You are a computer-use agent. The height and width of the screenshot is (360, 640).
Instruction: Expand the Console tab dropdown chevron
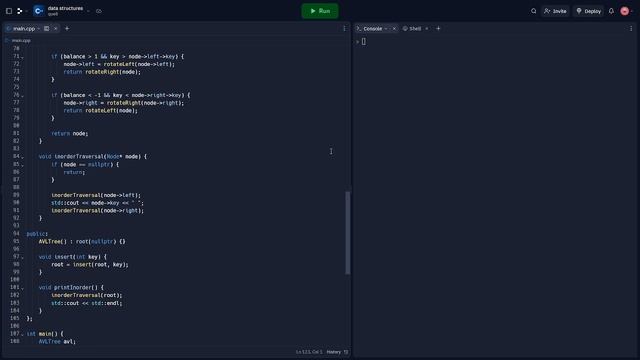pyautogui.click(x=386, y=29)
